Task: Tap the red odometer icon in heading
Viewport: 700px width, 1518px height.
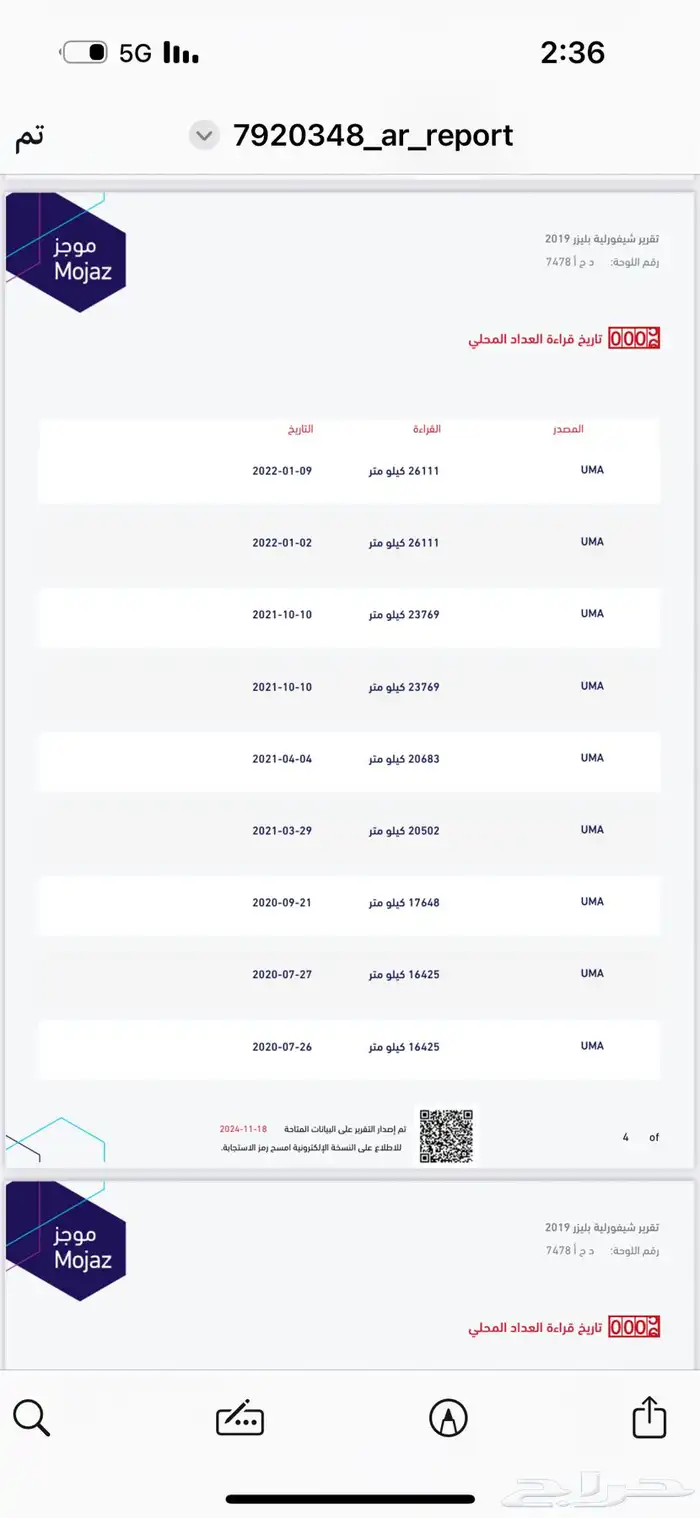Action: click(x=634, y=338)
